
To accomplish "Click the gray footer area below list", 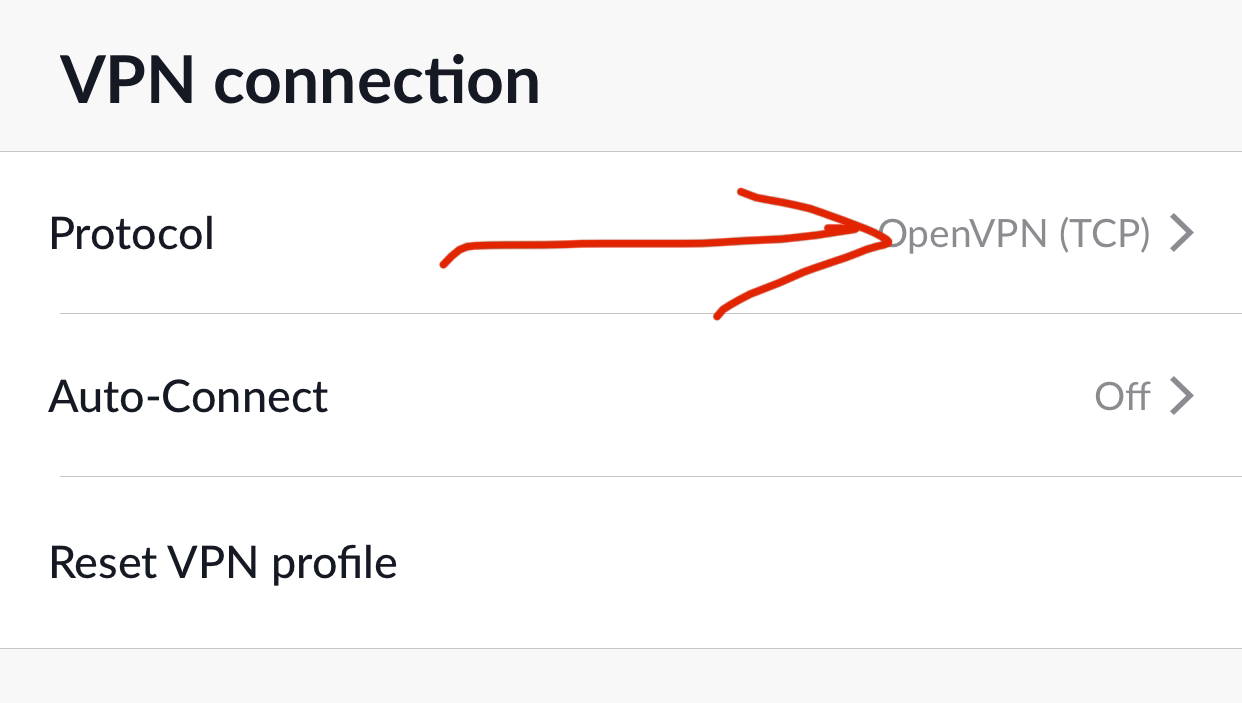I will point(621,676).
